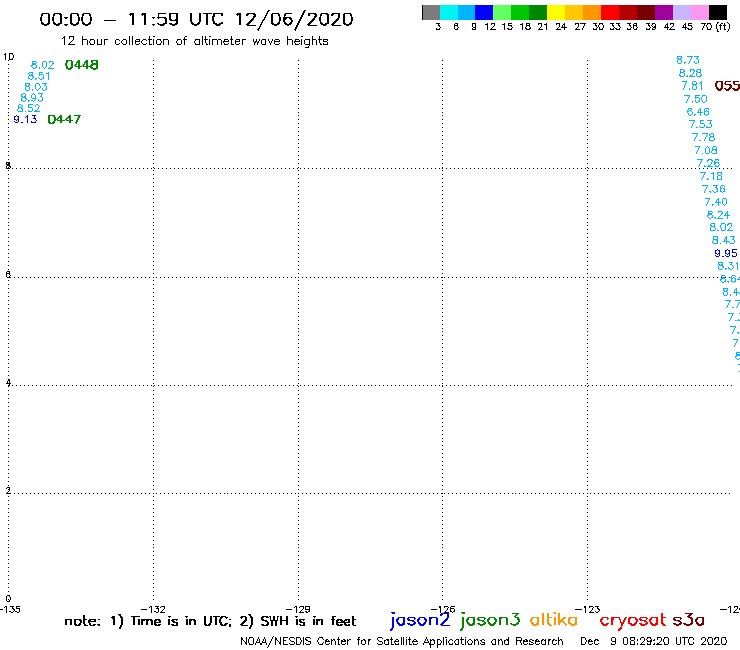Click the jason2 satellite legend label
The height and width of the screenshot is (650, 740).
pyautogui.click(x=420, y=620)
